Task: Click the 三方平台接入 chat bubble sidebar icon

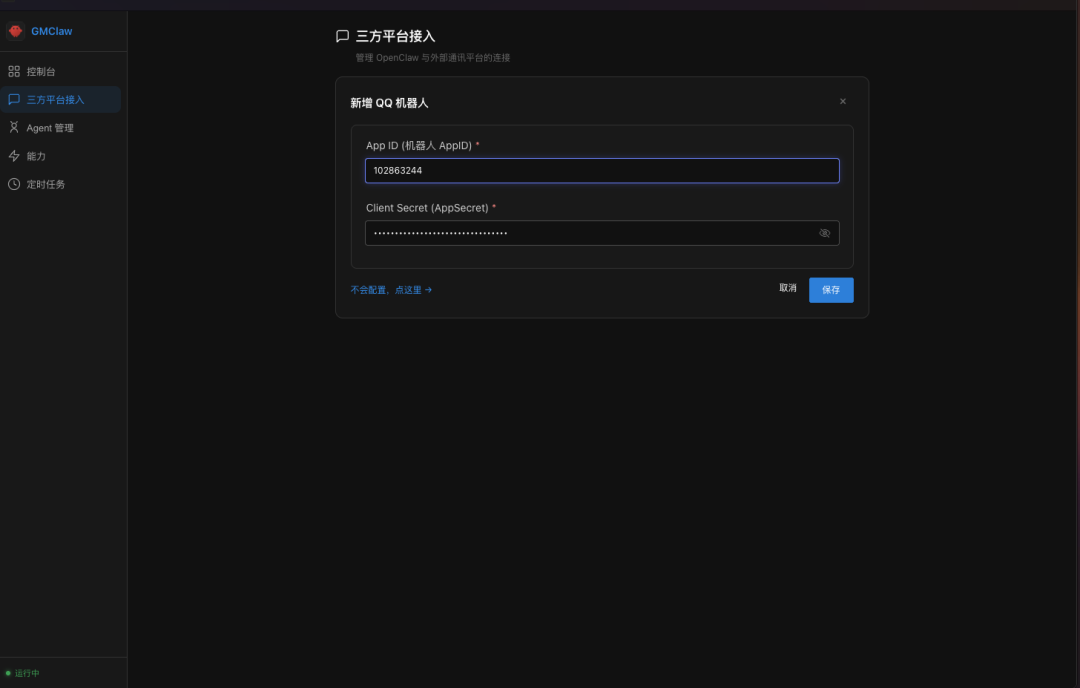Action: coord(14,99)
